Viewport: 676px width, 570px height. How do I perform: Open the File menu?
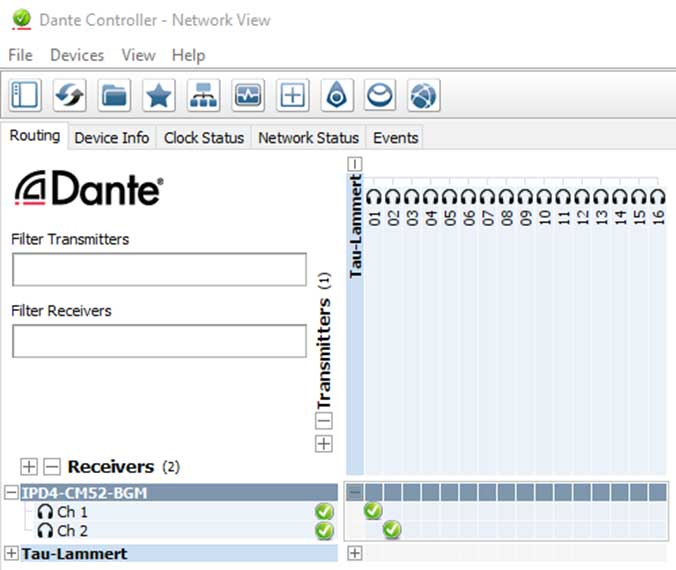point(20,55)
